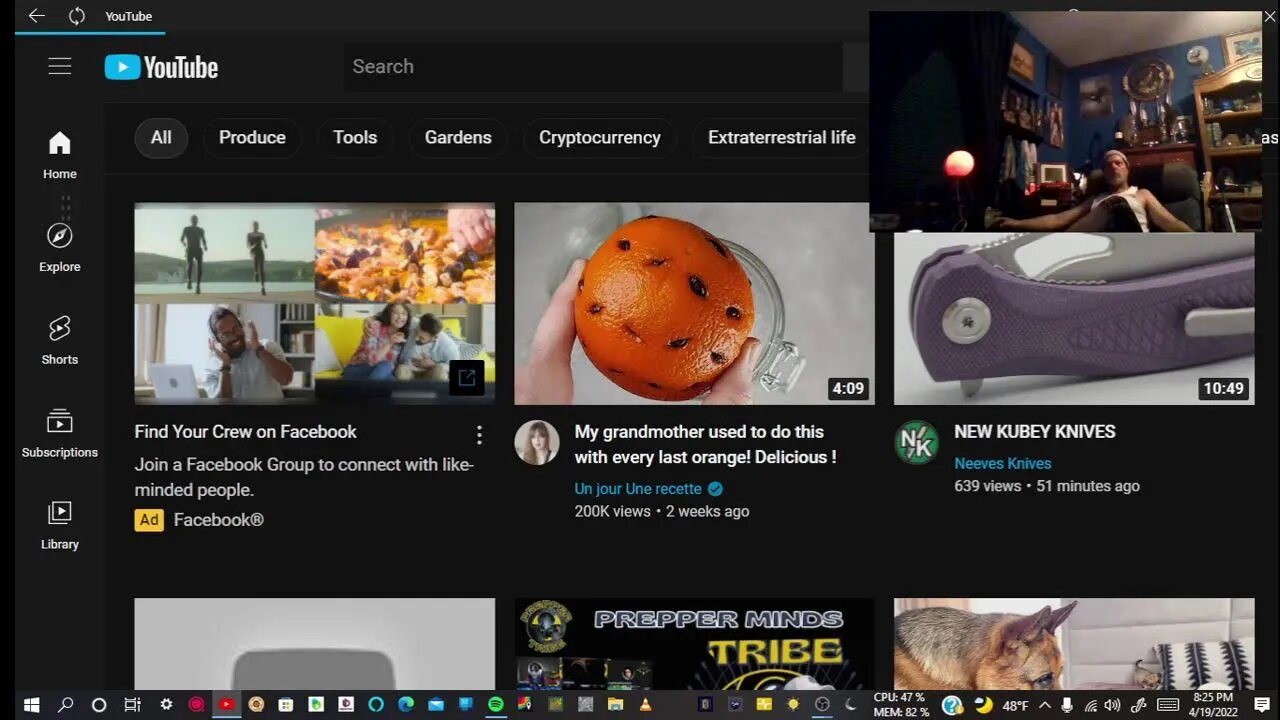Open Spotify from taskbar
Screen dimensions: 1280x720
(x=496, y=704)
